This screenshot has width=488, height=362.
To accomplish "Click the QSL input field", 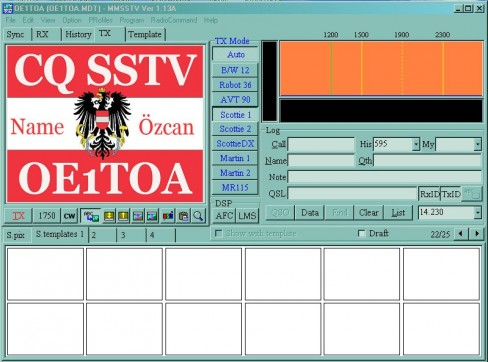I will (x=352, y=194).
